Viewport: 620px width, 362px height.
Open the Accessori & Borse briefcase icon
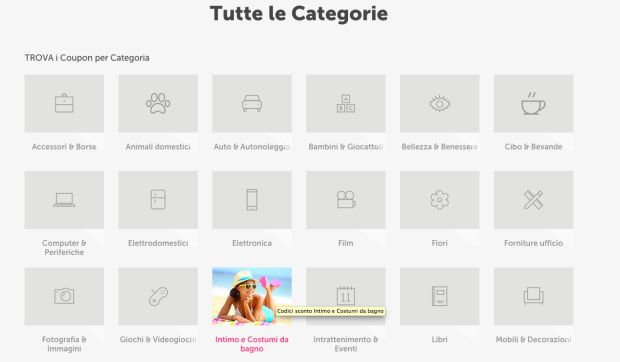coord(64,104)
